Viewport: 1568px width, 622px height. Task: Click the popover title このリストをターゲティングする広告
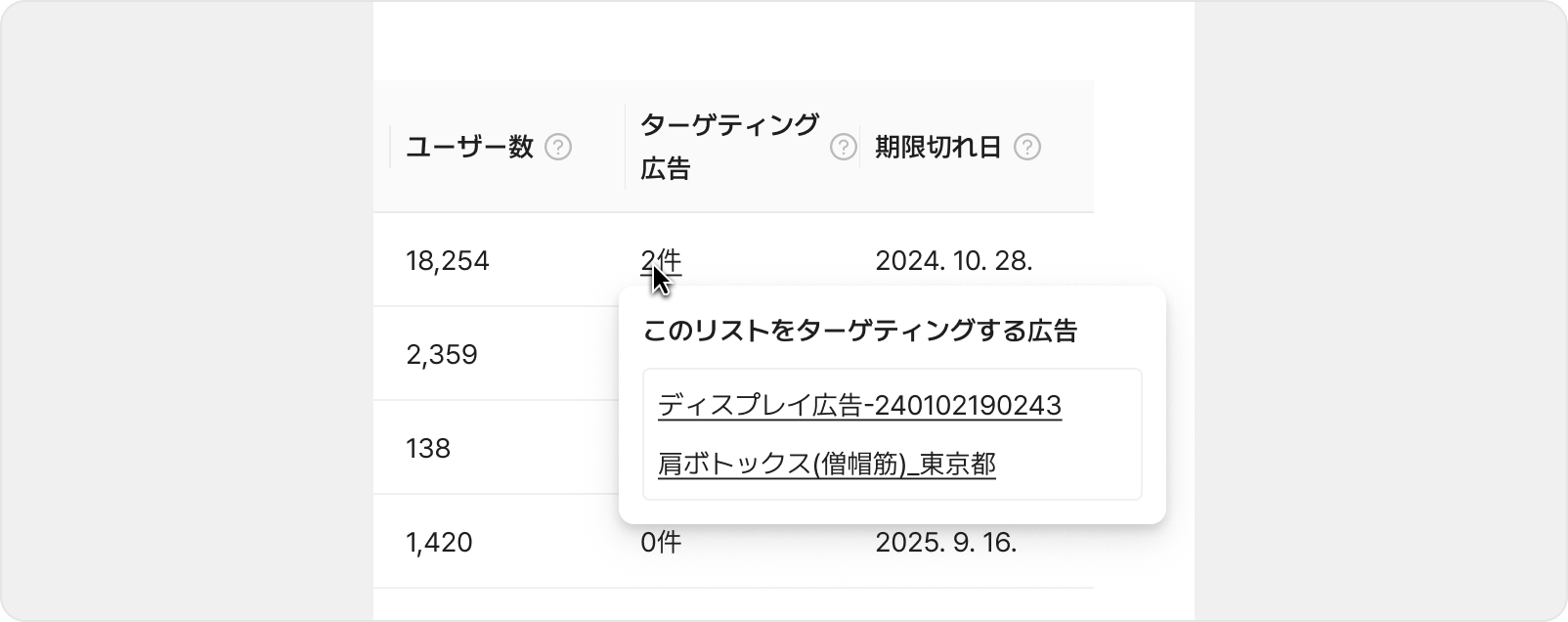860,332
